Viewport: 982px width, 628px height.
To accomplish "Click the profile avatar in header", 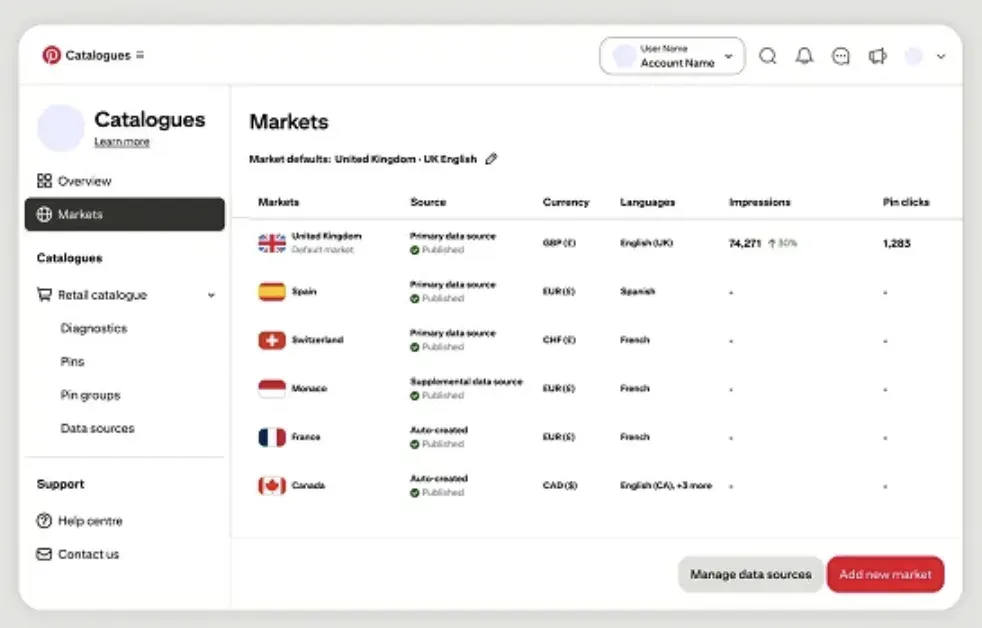I will click(x=914, y=56).
